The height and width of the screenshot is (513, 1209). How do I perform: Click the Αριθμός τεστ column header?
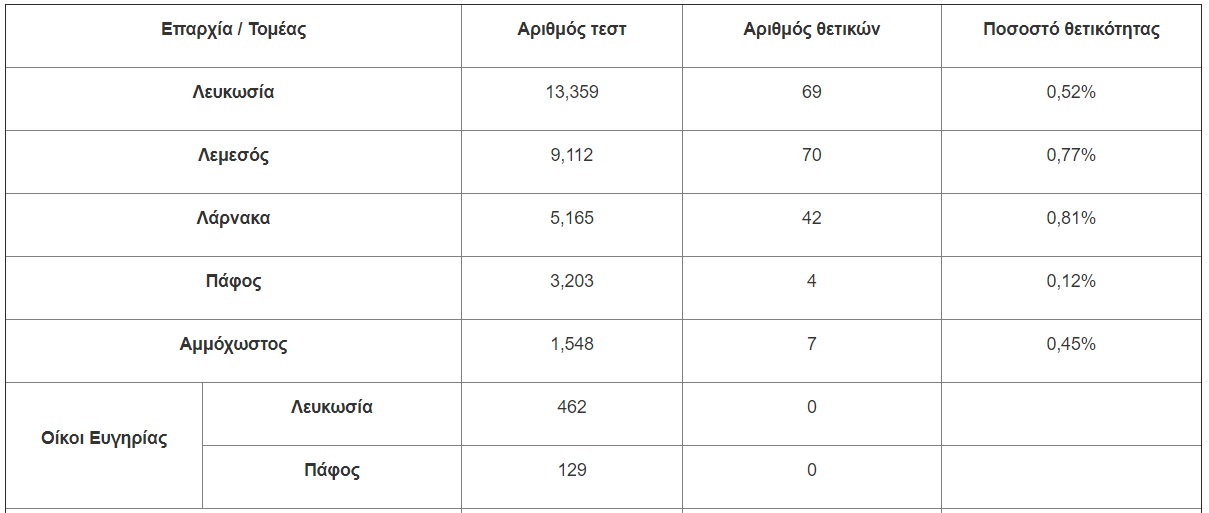[571, 30]
